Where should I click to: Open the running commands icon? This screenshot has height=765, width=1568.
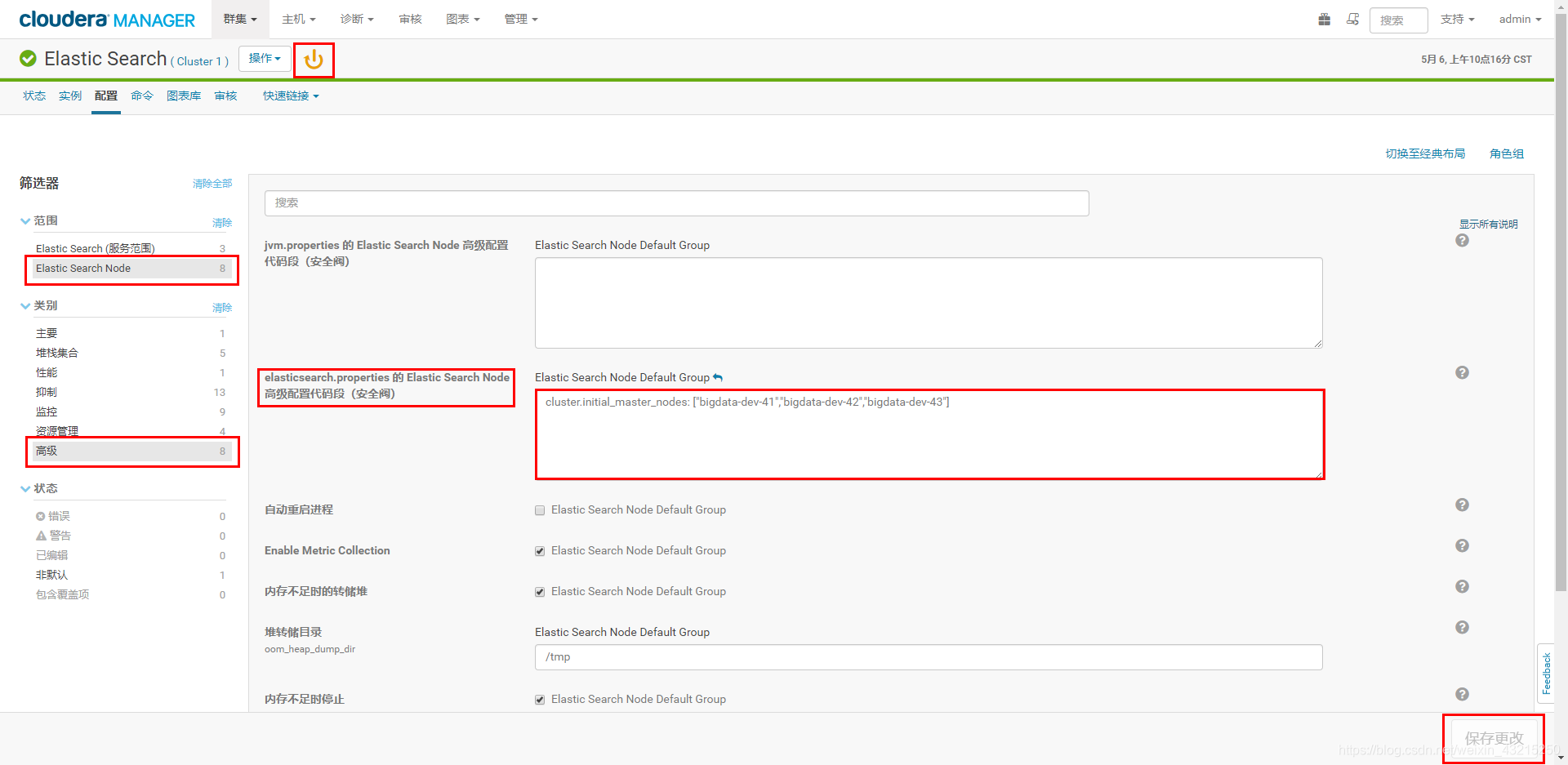click(1352, 19)
